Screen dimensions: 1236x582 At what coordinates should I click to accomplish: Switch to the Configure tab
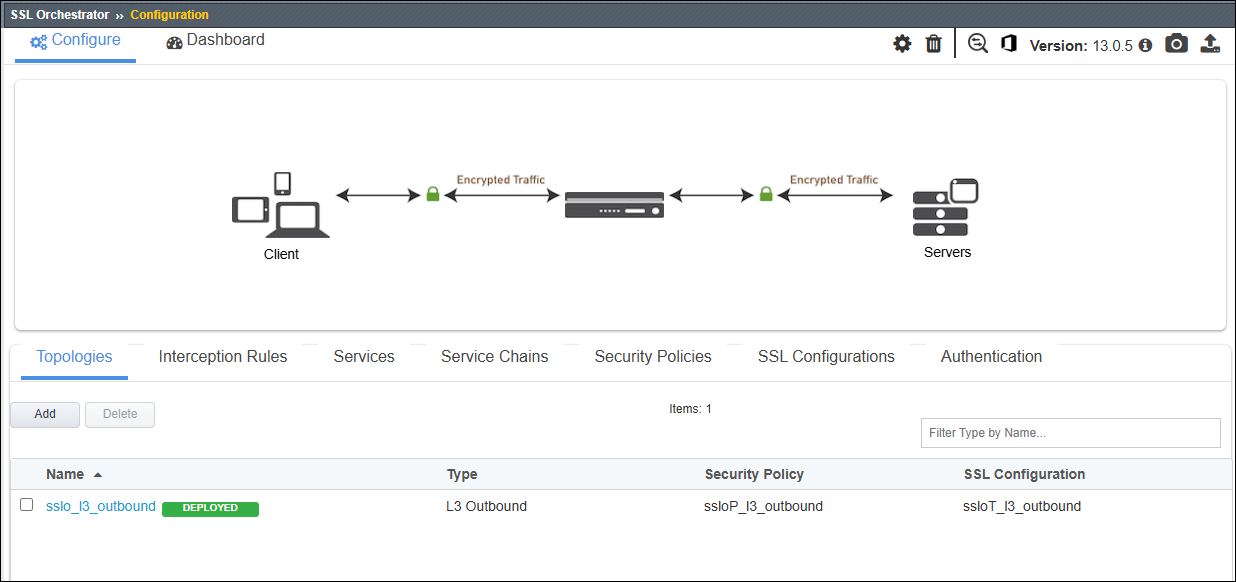tap(75, 41)
